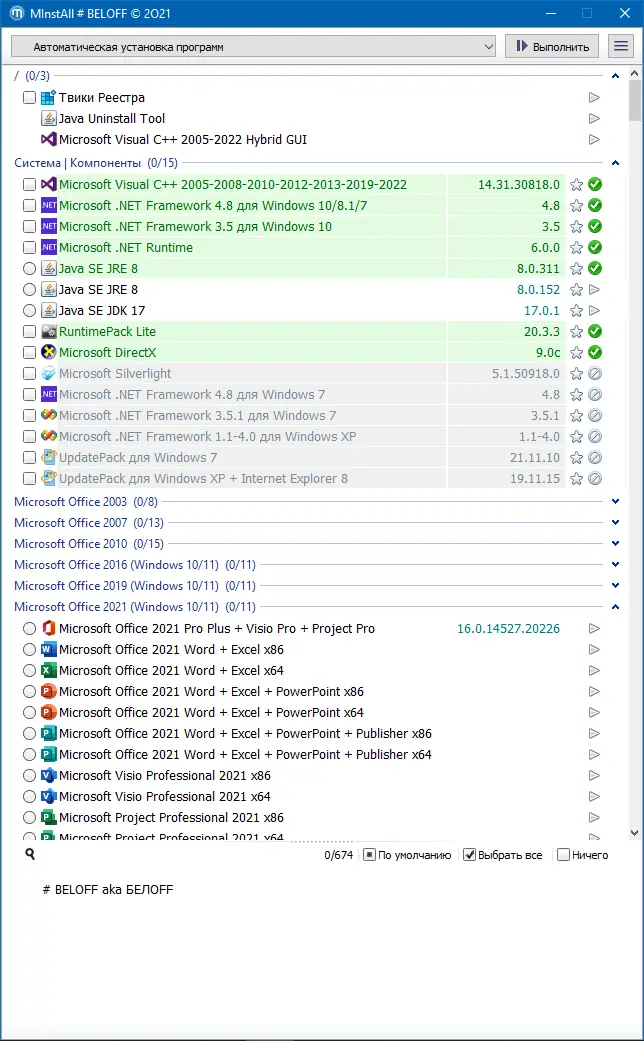Click the arrow next to Visual C++ Hybrid GUI
644x1041 pixels.
click(x=594, y=139)
